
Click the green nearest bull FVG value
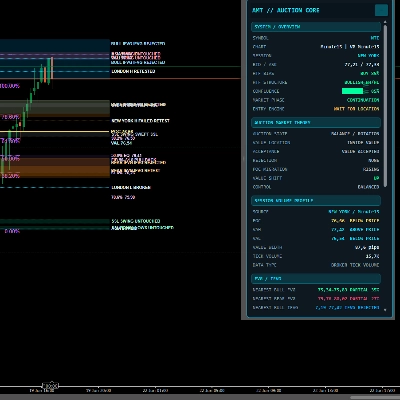tap(348, 290)
